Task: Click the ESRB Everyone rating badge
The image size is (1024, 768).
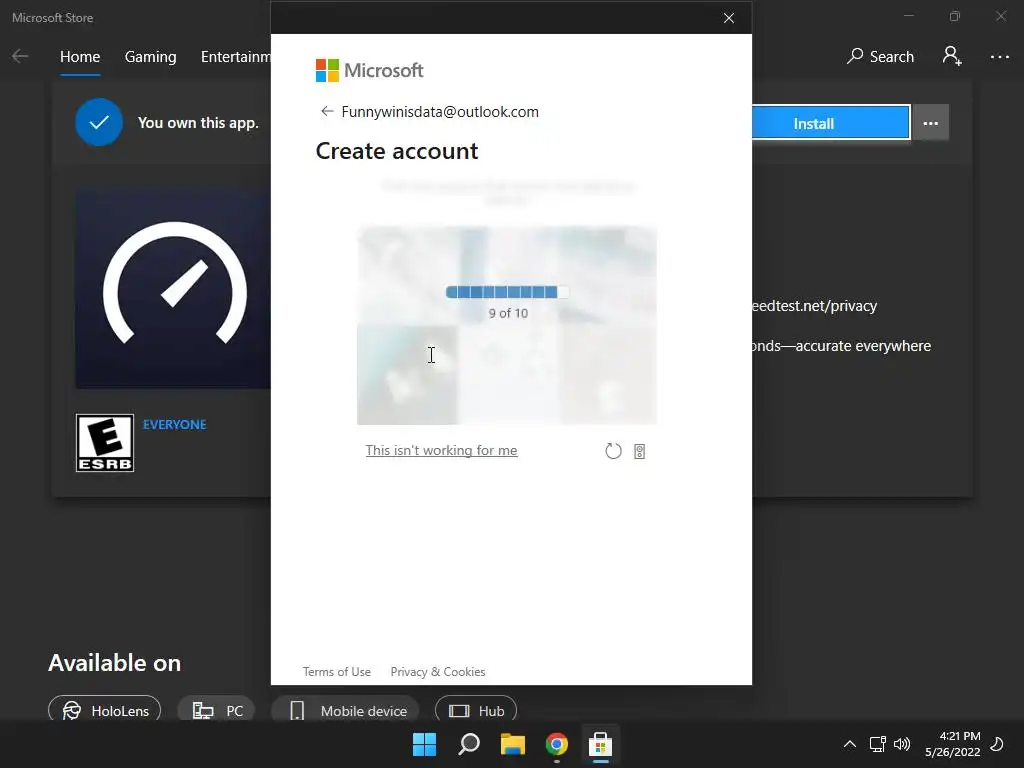Action: 104,443
